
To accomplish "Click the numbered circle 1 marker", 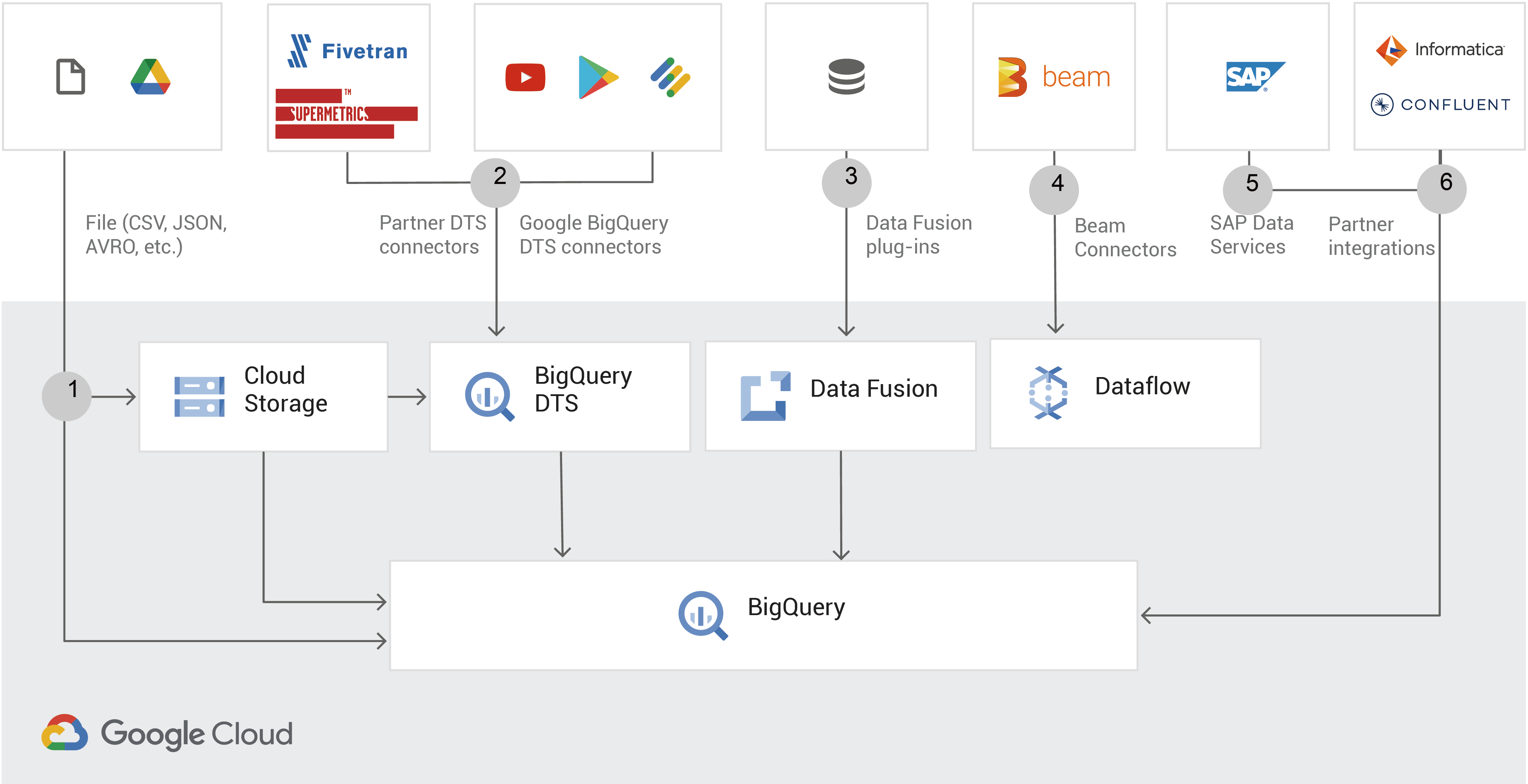I will 67,396.
